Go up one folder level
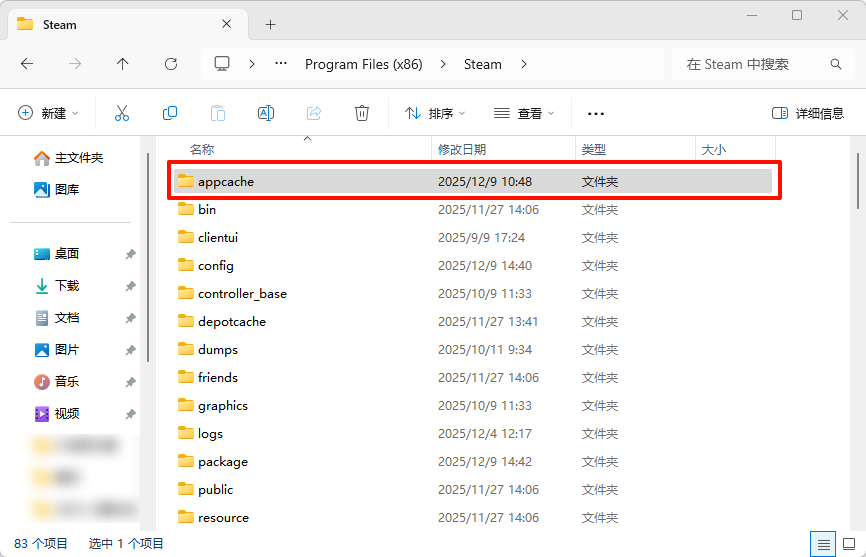 123,64
